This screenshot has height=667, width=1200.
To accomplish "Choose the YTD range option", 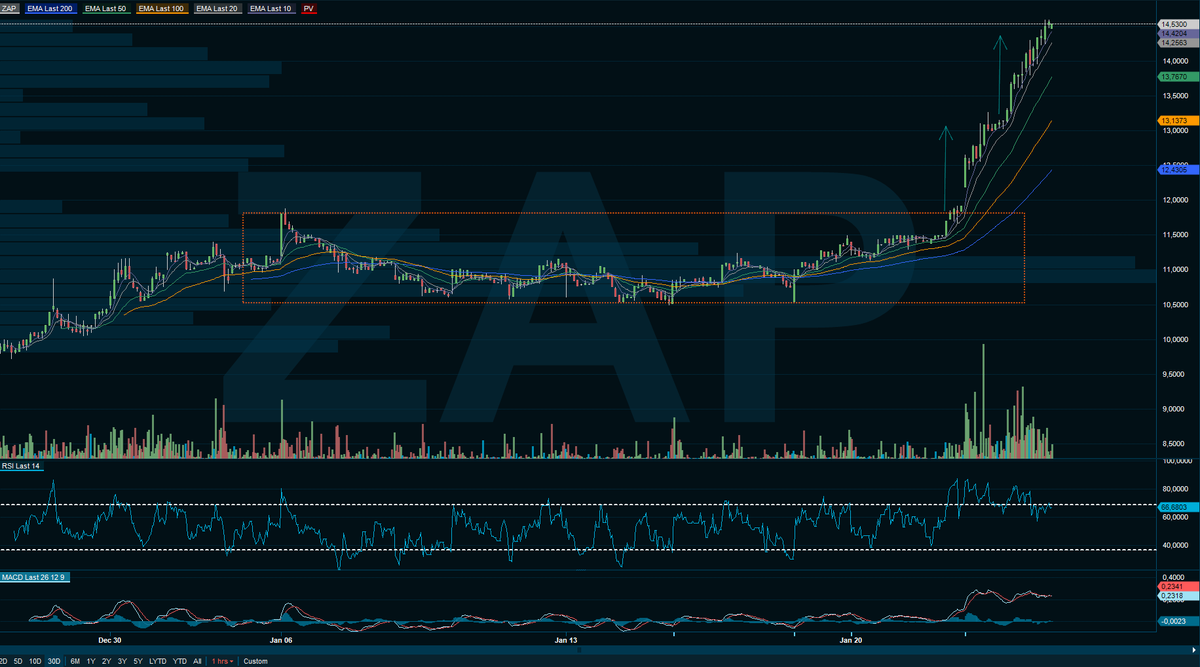I will click(180, 661).
